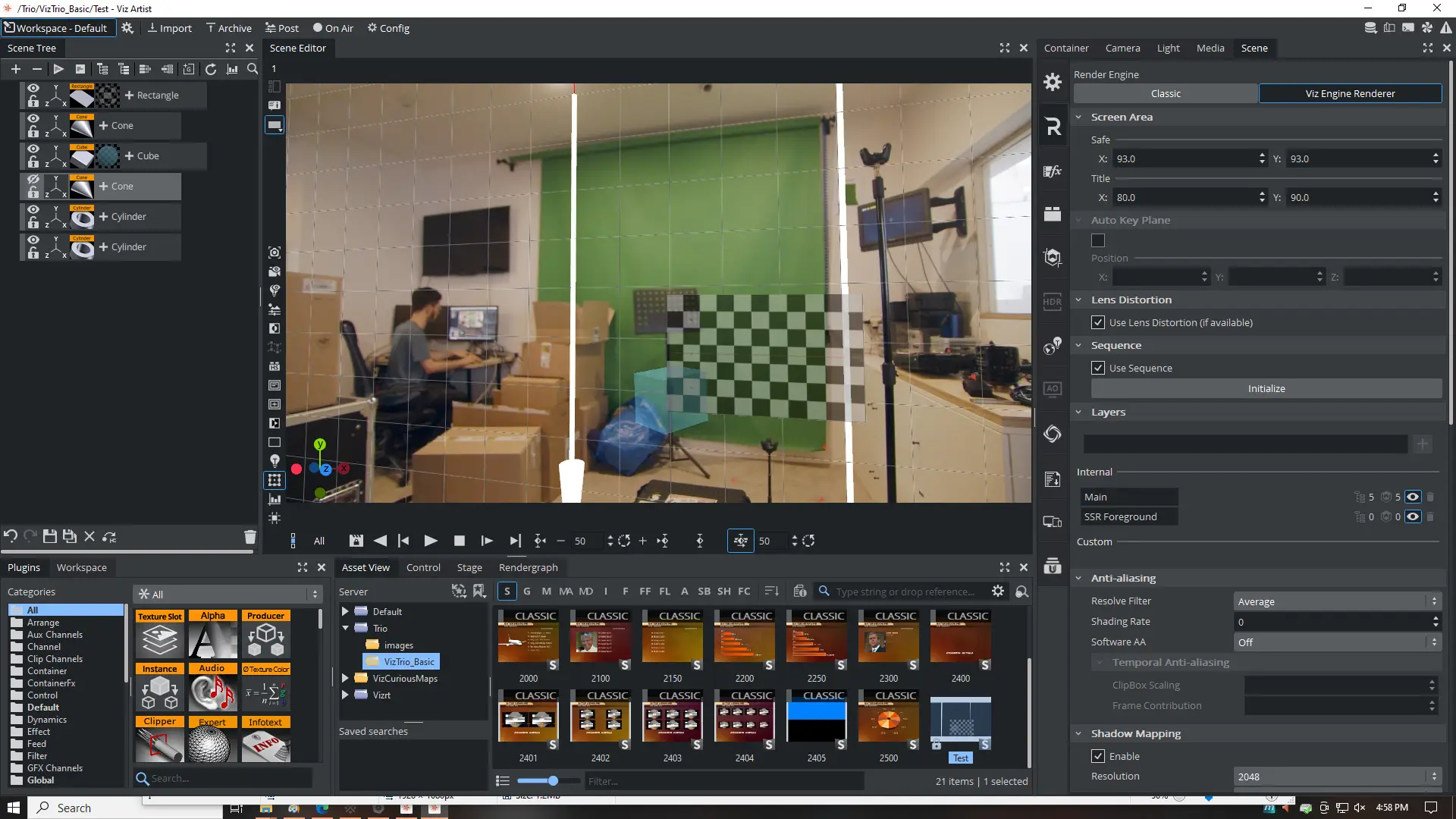This screenshot has width=1456, height=819.
Task: Switch to the Rendergraph tab
Action: point(528,567)
